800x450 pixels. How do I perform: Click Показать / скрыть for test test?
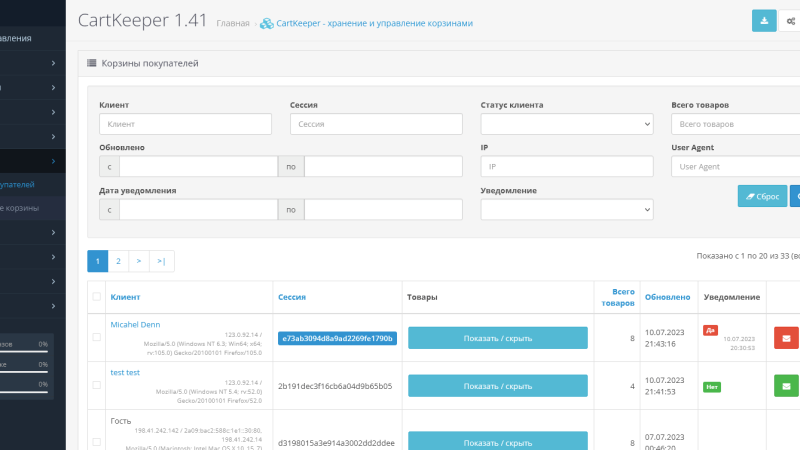pos(497,386)
